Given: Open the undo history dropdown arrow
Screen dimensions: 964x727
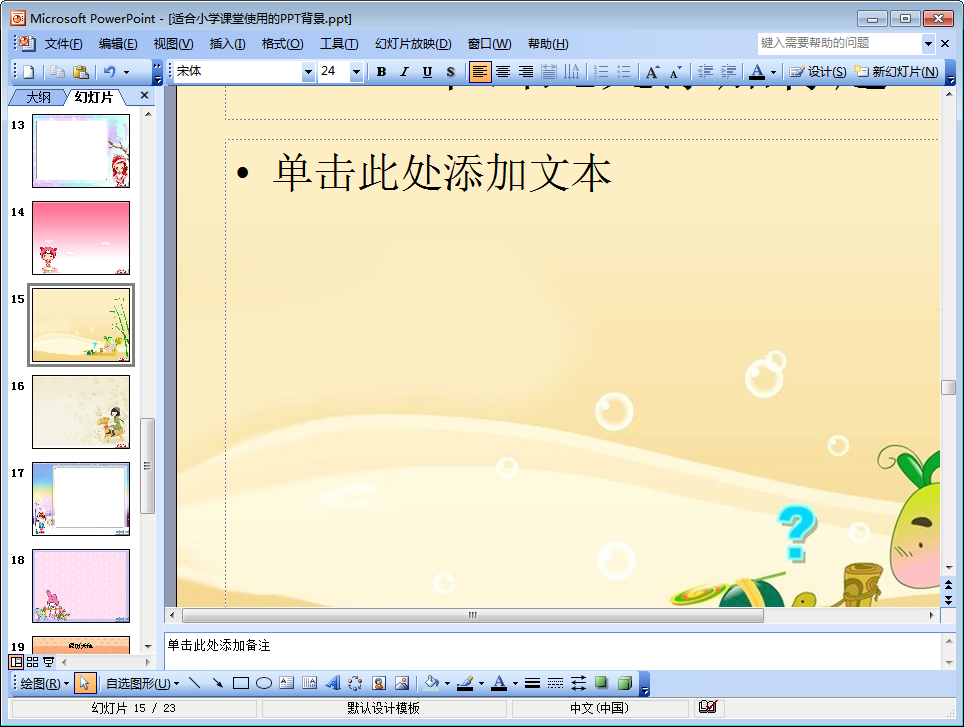Looking at the screenshot, I should point(127,72).
